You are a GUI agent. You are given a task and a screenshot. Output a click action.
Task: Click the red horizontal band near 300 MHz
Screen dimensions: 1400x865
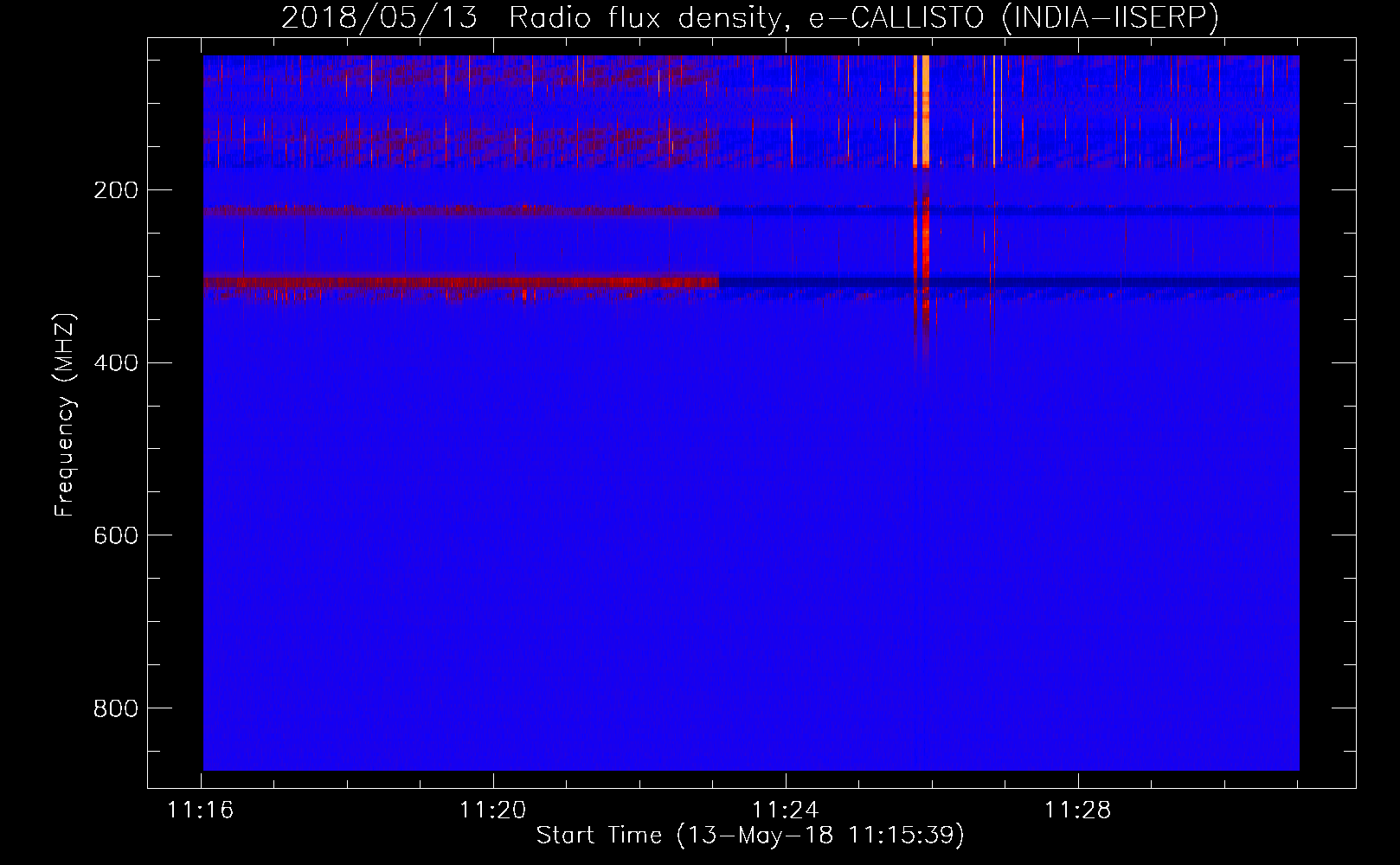pos(461,282)
